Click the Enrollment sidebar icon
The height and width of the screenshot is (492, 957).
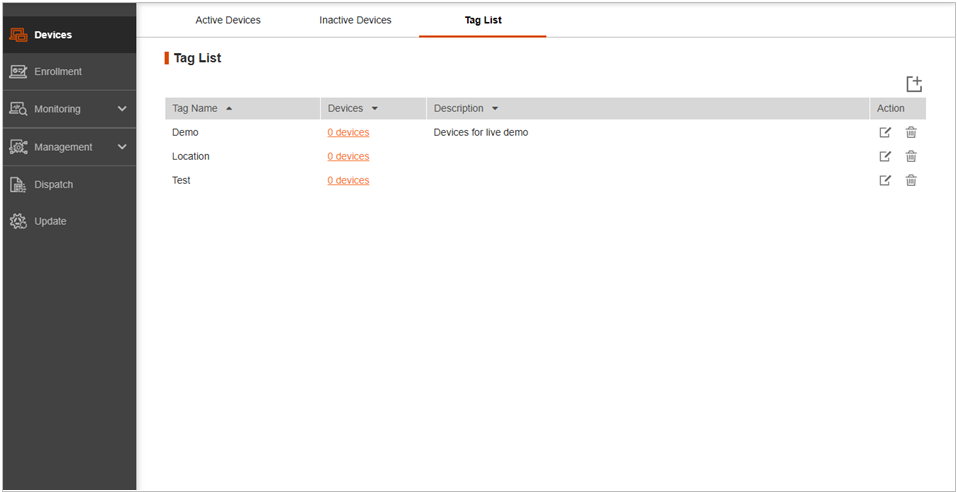point(18,71)
